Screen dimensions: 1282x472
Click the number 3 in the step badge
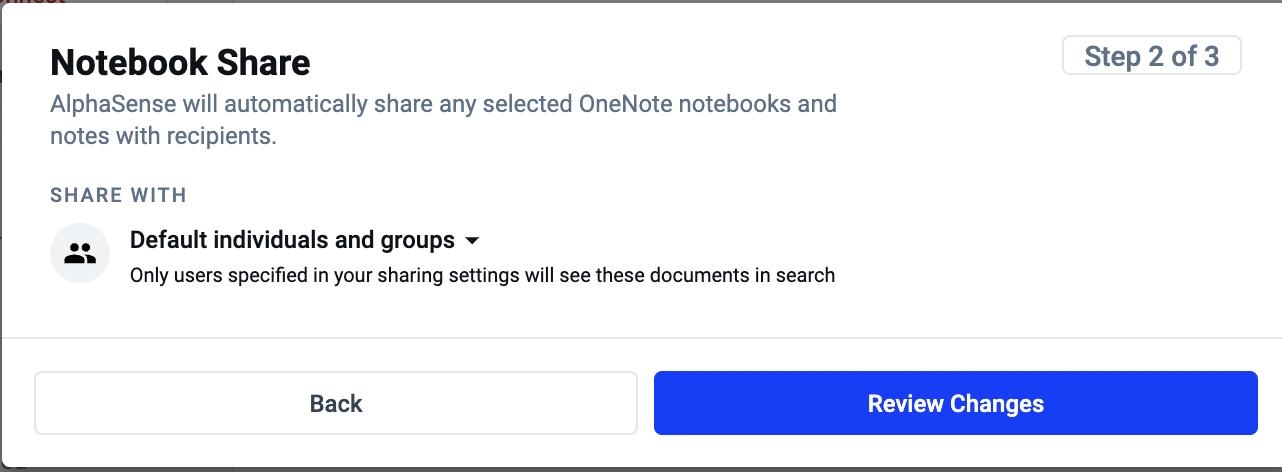tap(1211, 56)
